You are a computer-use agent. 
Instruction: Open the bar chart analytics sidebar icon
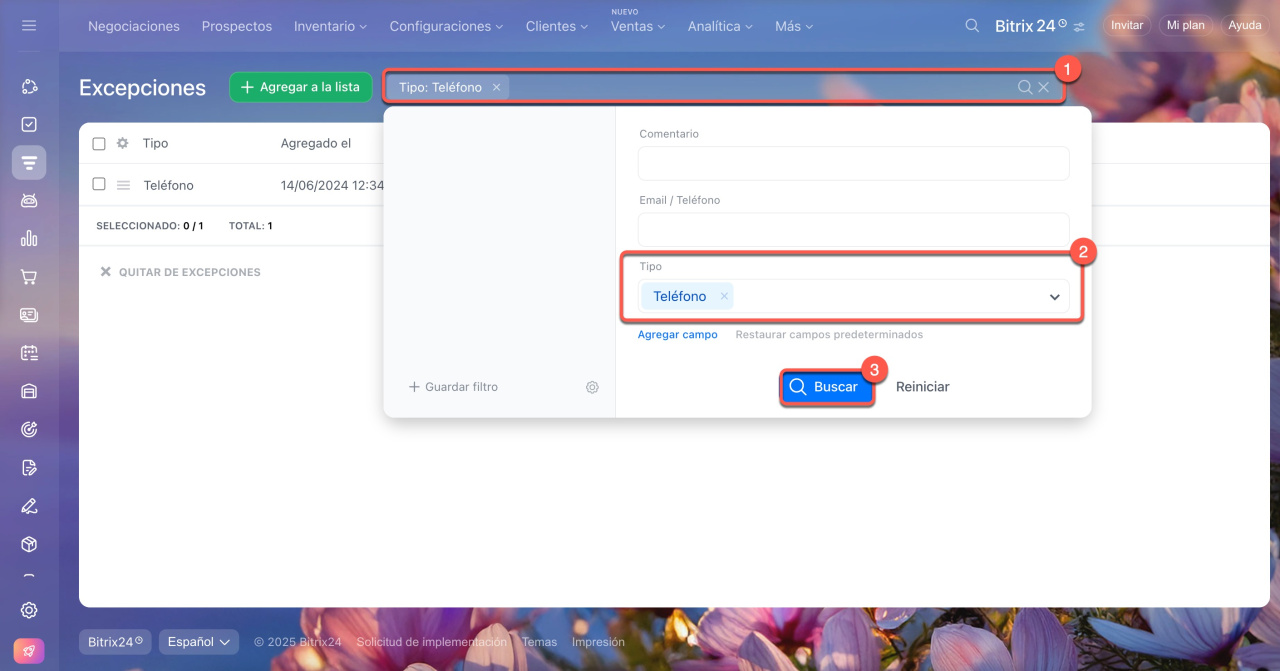coord(29,238)
